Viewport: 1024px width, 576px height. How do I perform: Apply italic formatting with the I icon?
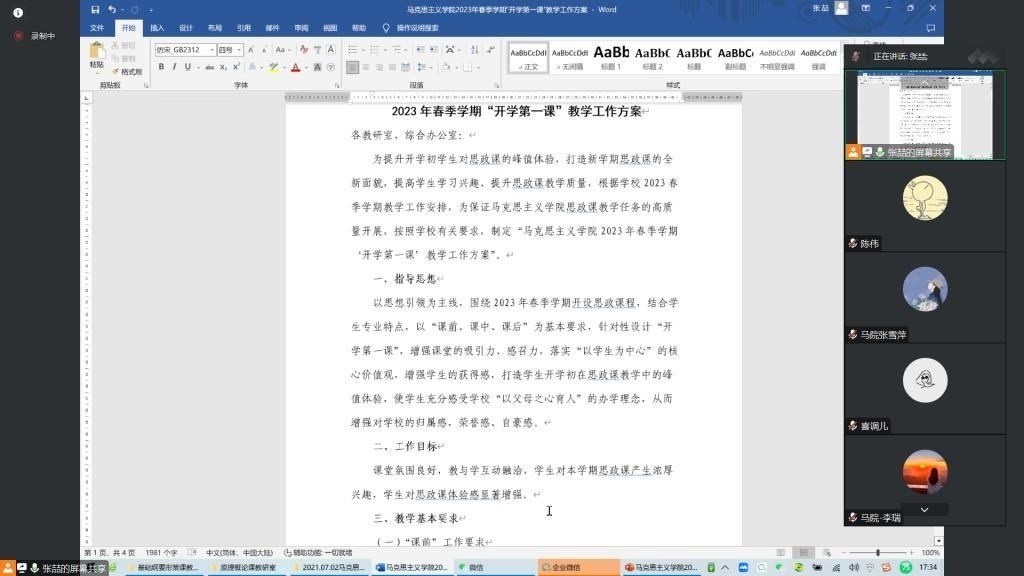174,67
